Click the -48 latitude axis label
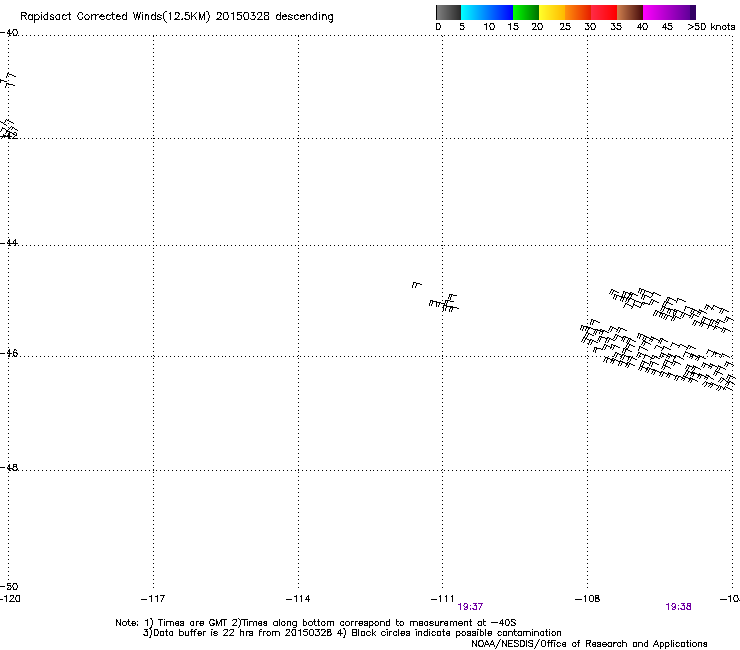Viewport: 740px width, 650px height. (x=9, y=467)
